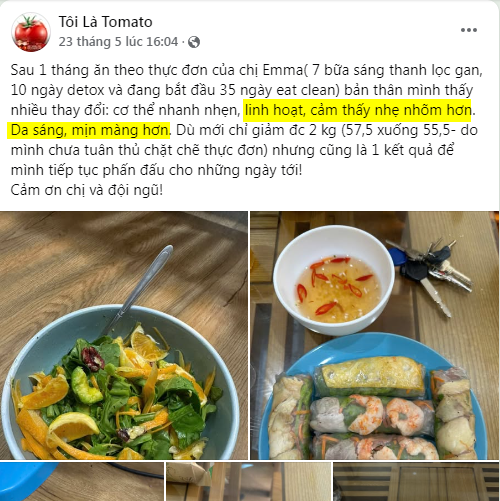View the salad bowl photo
This screenshot has width=500, height=501.
coord(124,335)
